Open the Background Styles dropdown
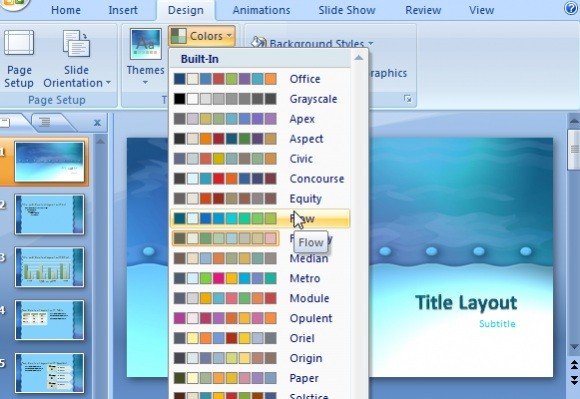Screen dimensions: 580x399 (x=312, y=43)
